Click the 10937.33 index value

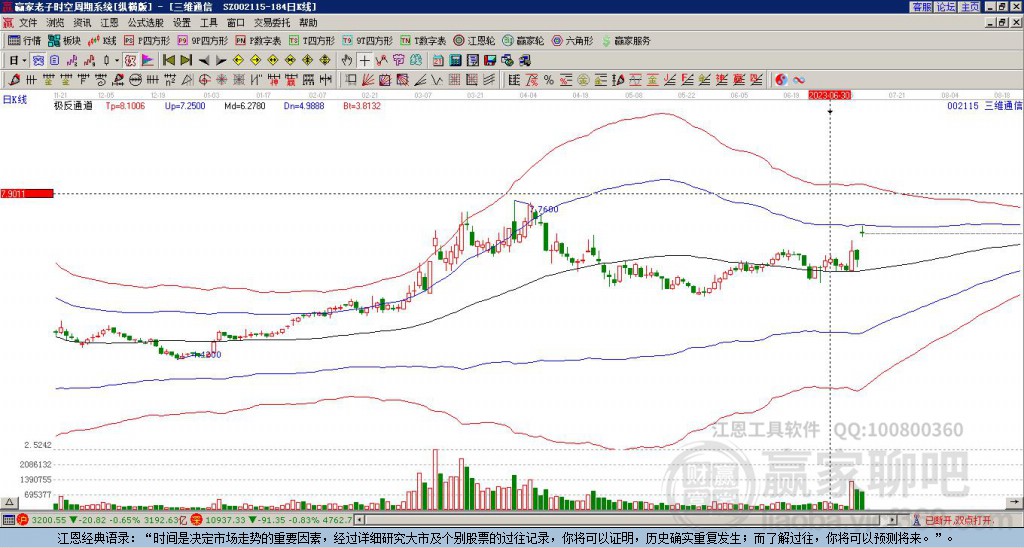(x=226, y=520)
